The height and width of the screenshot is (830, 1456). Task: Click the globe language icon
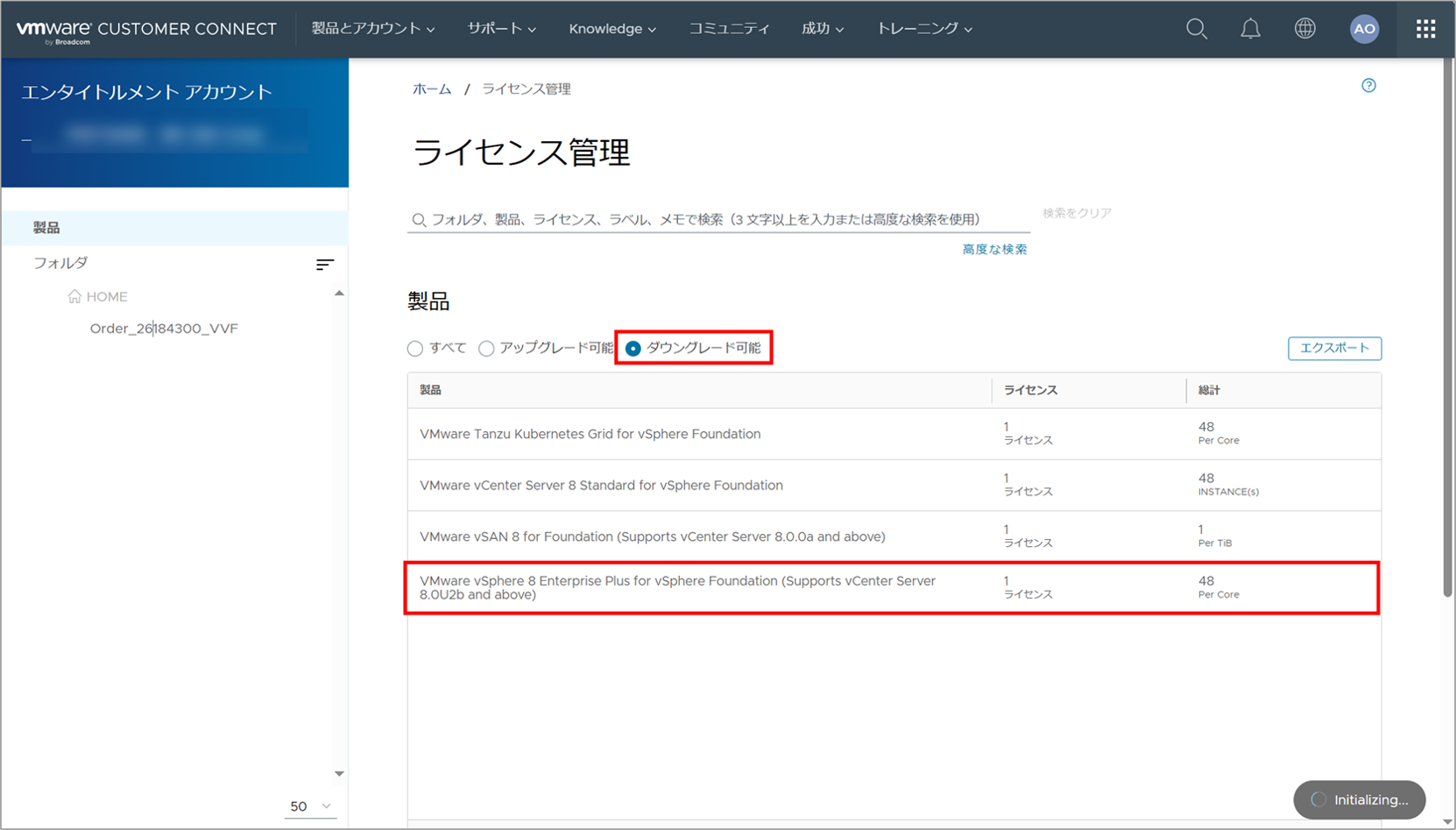[x=1304, y=29]
